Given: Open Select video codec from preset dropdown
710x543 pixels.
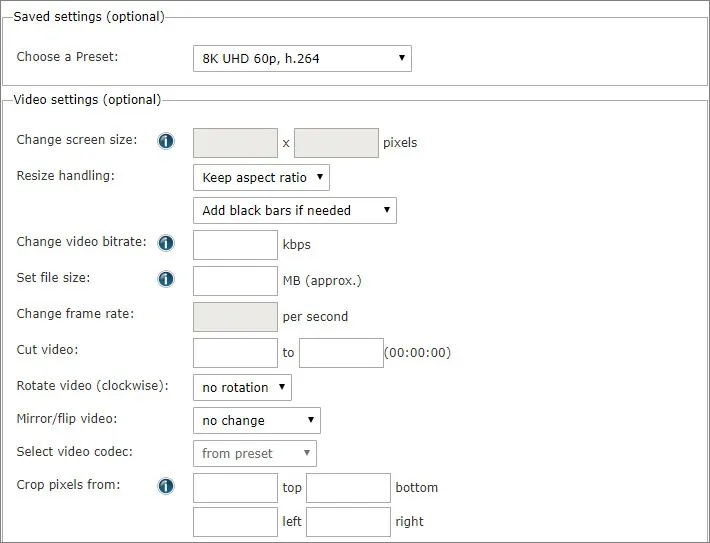Looking at the screenshot, I should point(255,453).
